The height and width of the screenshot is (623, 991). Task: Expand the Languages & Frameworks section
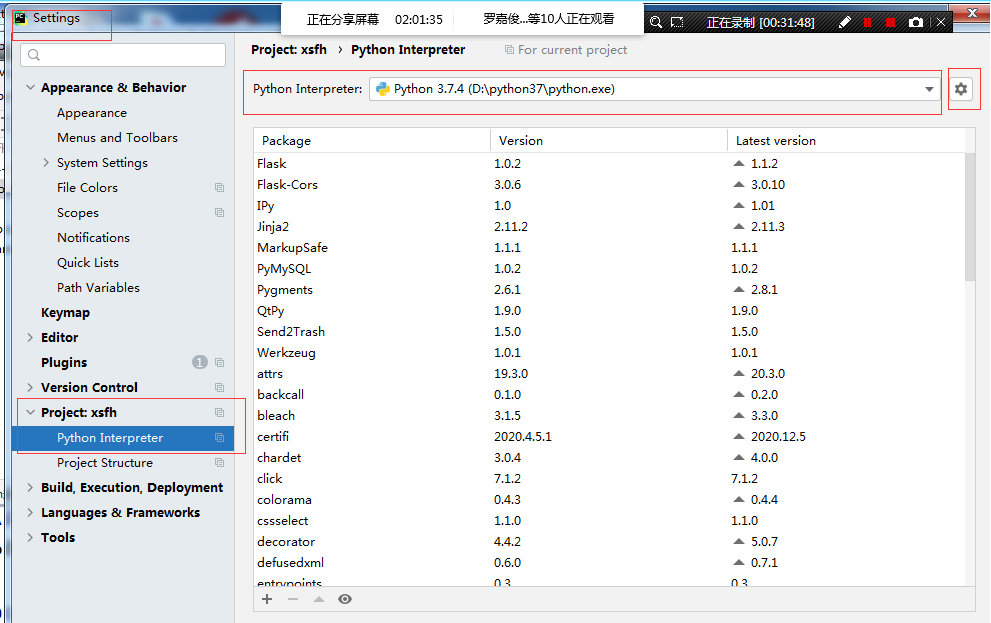(x=30, y=512)
